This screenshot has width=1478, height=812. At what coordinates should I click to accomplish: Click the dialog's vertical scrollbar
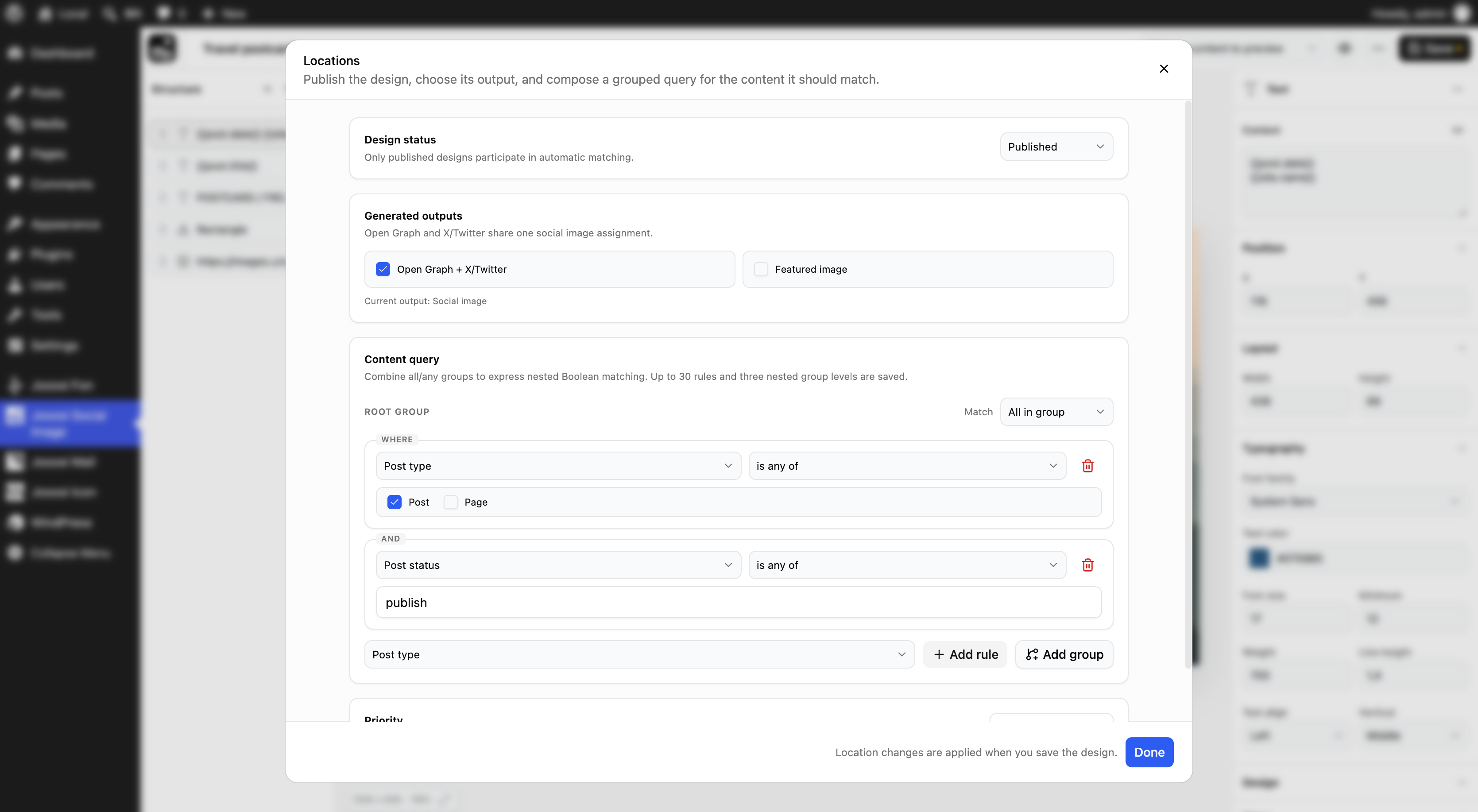tap(1188, 384)
